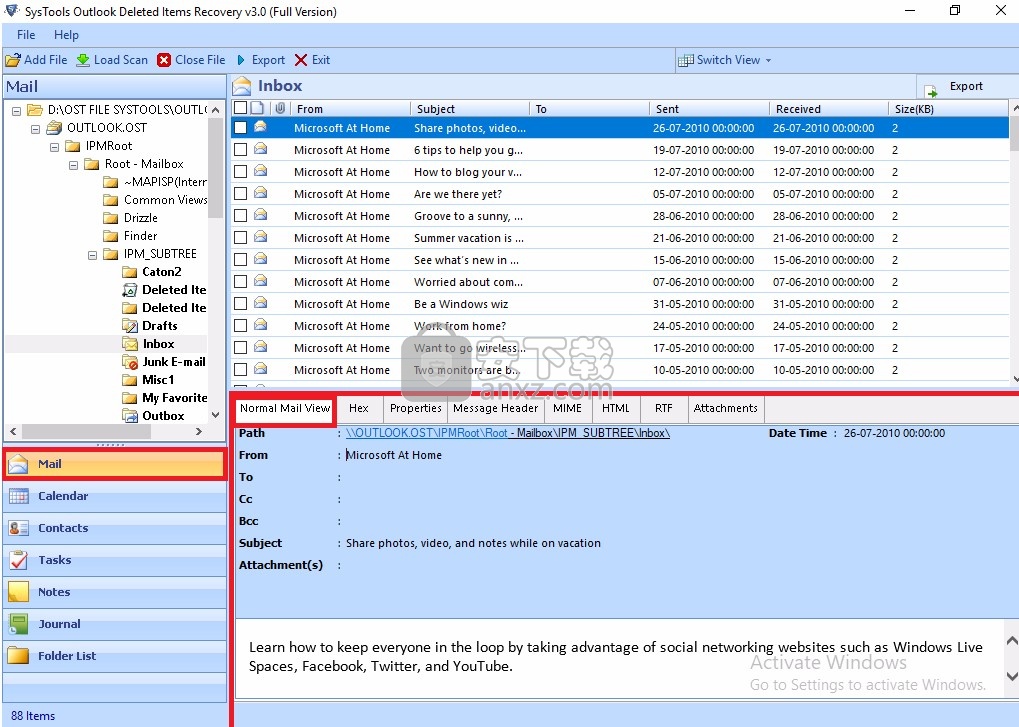Screen dimensions: 1019x727
Task: Switch to the Properties tab
Action: [x=416, y=408]
